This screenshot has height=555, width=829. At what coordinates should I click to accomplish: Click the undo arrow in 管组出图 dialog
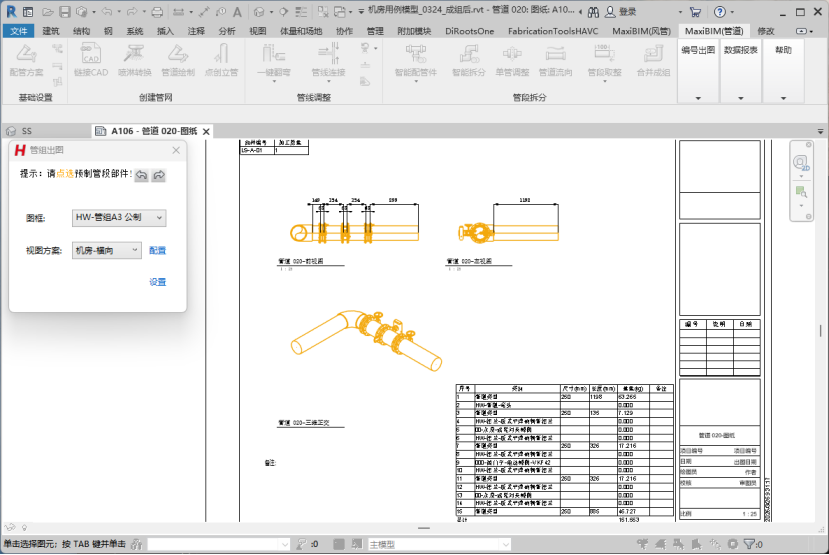pos(142,175)
